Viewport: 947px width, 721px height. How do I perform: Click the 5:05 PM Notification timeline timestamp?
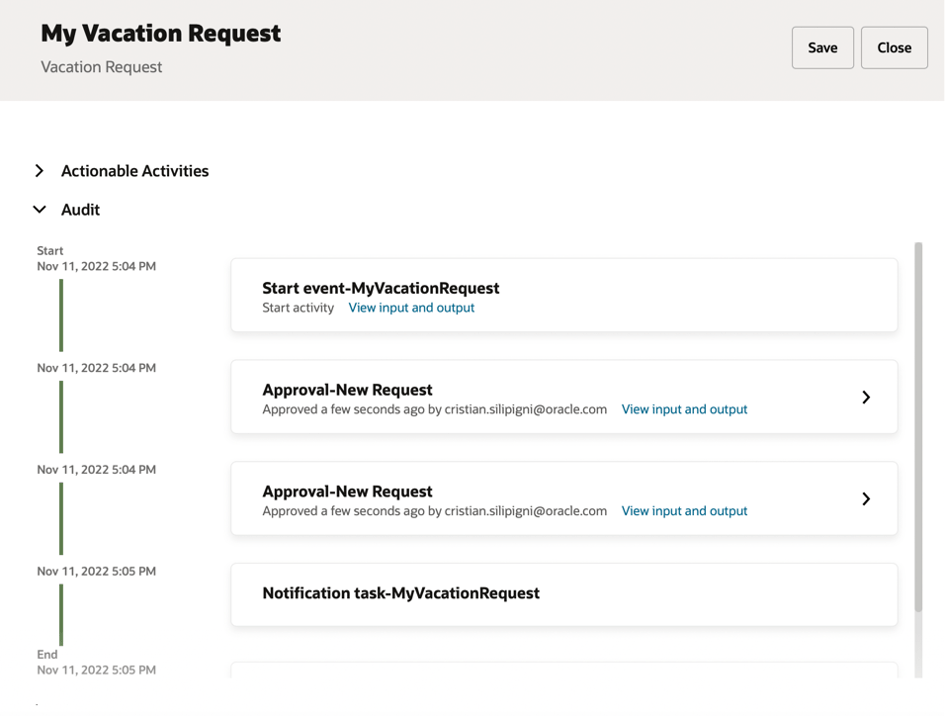tap(96, 571)
